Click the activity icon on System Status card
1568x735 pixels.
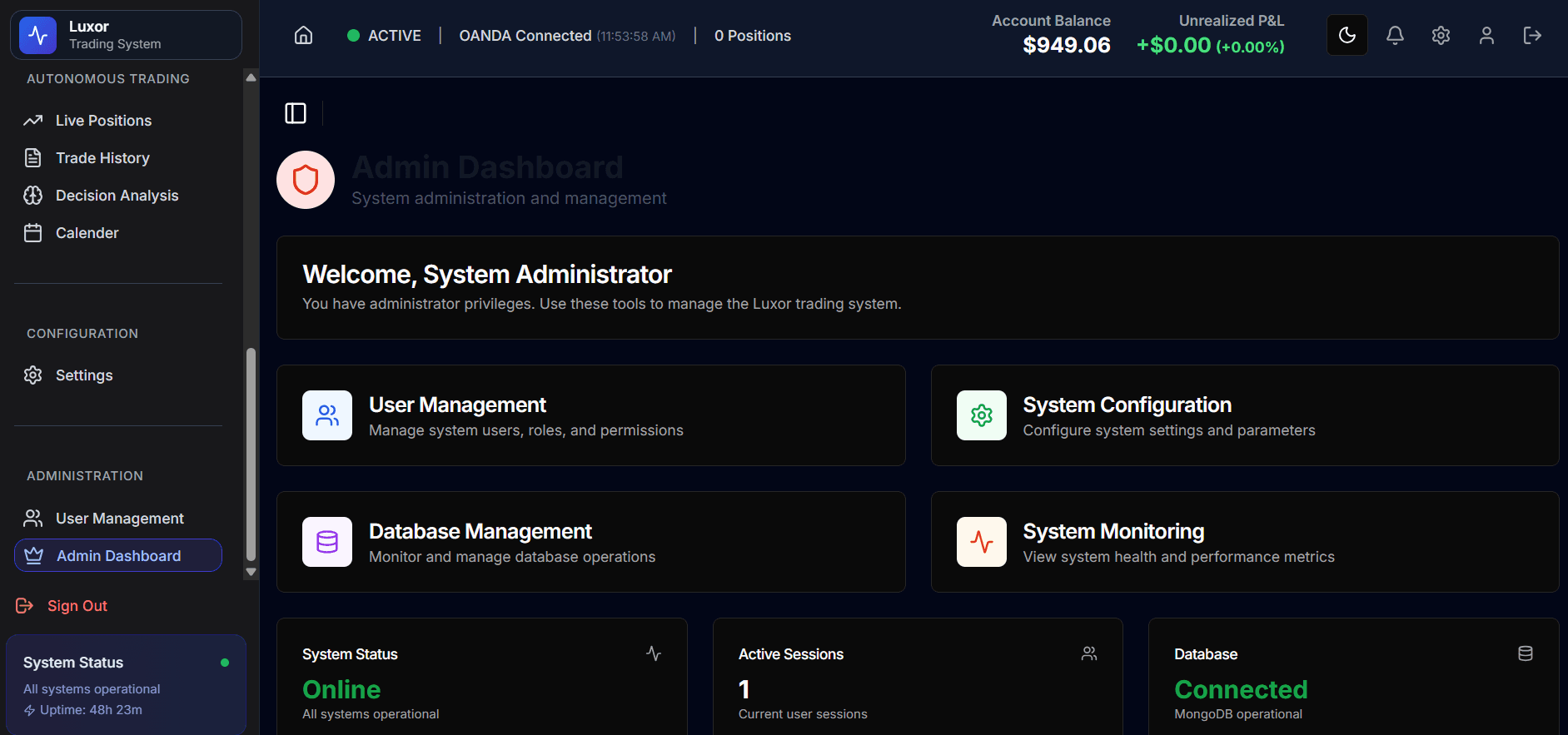click(x=654, y=653)
